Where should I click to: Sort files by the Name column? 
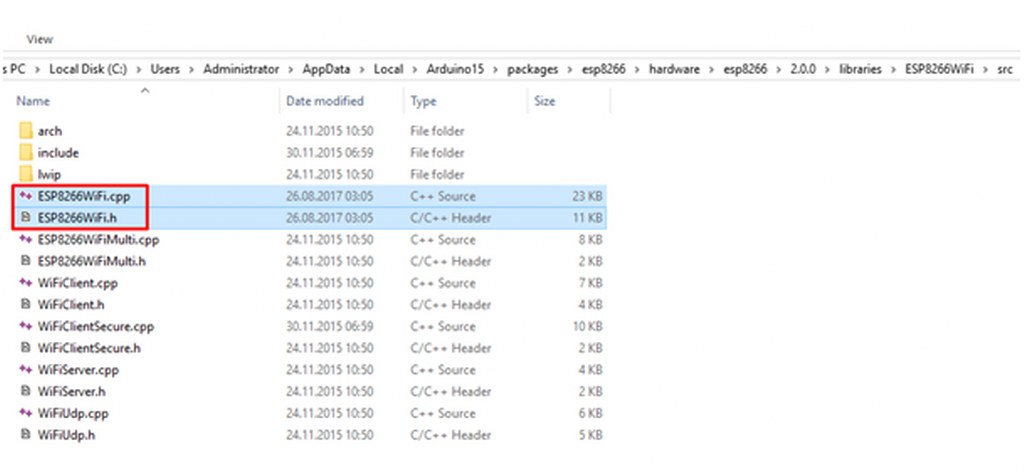[x=33, y=101]
